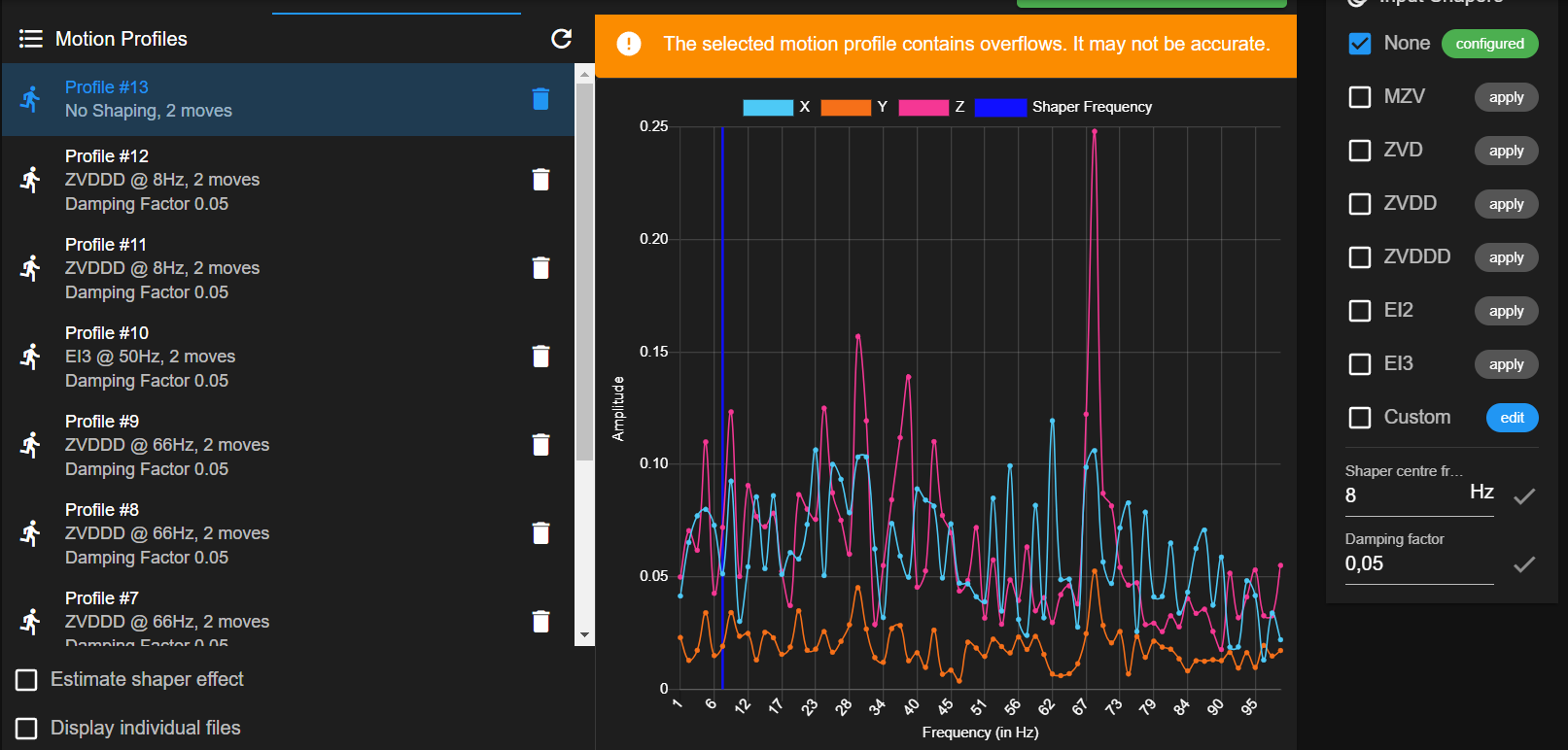Click the warning exclamation icon

click(x=629, y=44)
